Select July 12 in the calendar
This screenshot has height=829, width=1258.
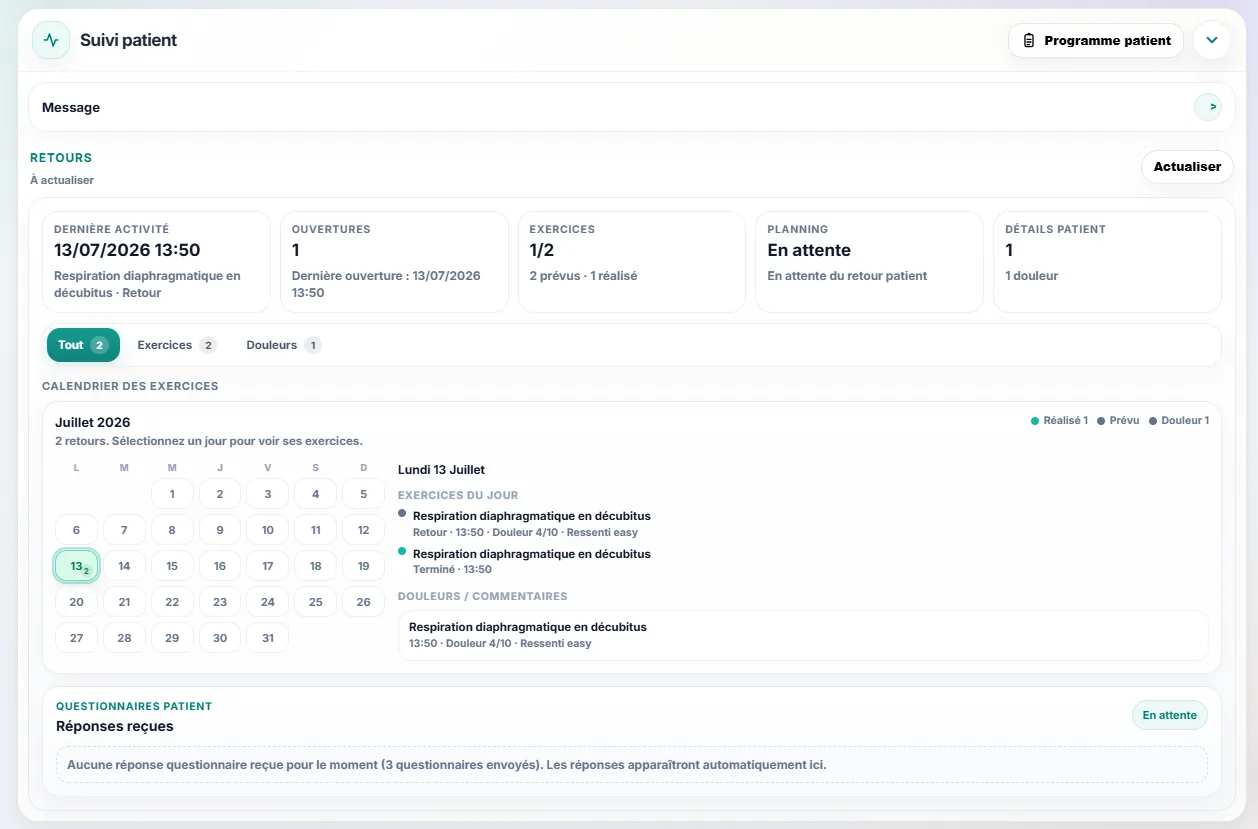[364, 530]
